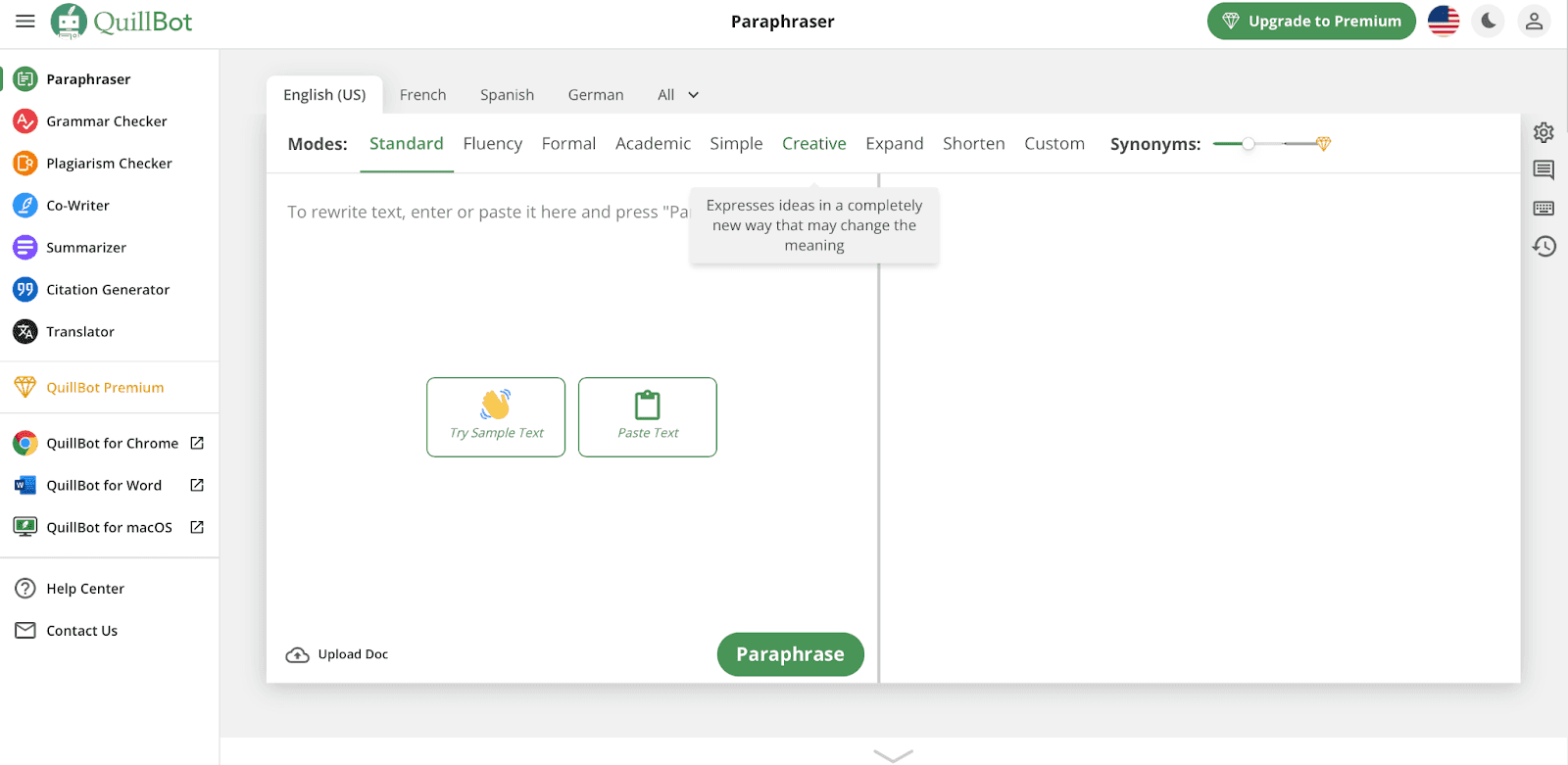Click the text input area placeholder

pos(488,213)
